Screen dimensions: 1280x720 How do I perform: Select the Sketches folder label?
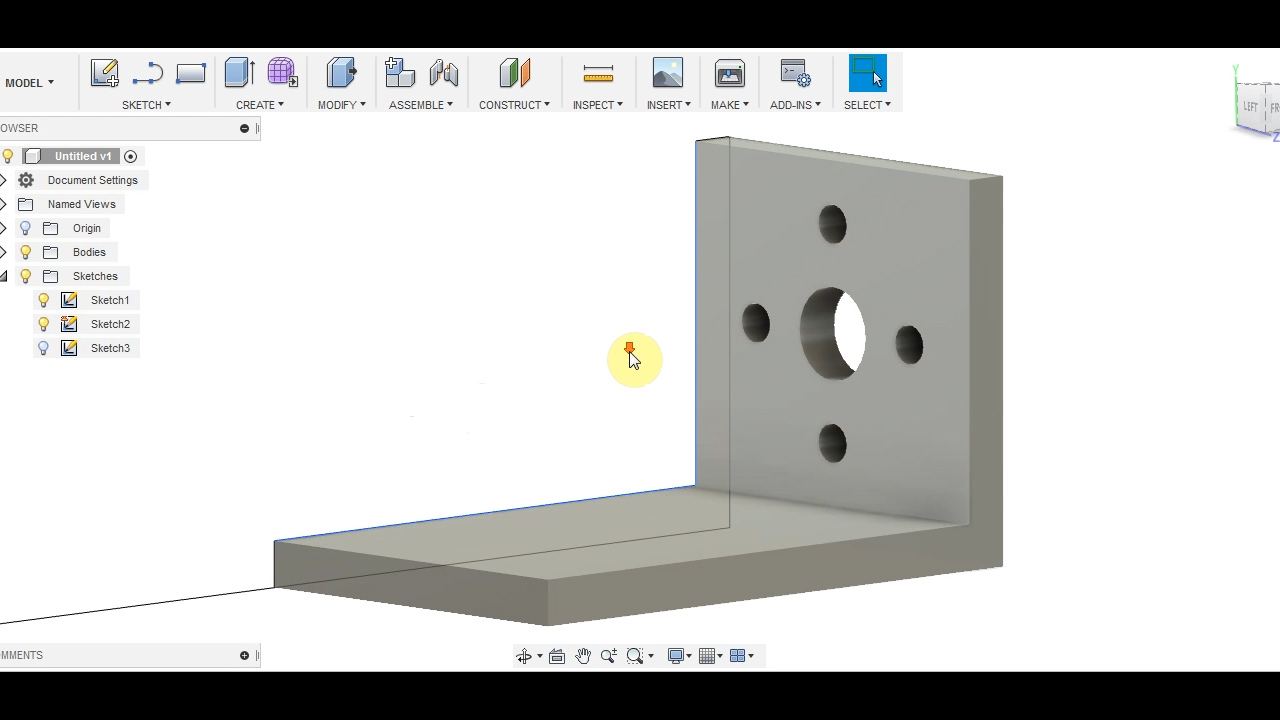[95, 276]
